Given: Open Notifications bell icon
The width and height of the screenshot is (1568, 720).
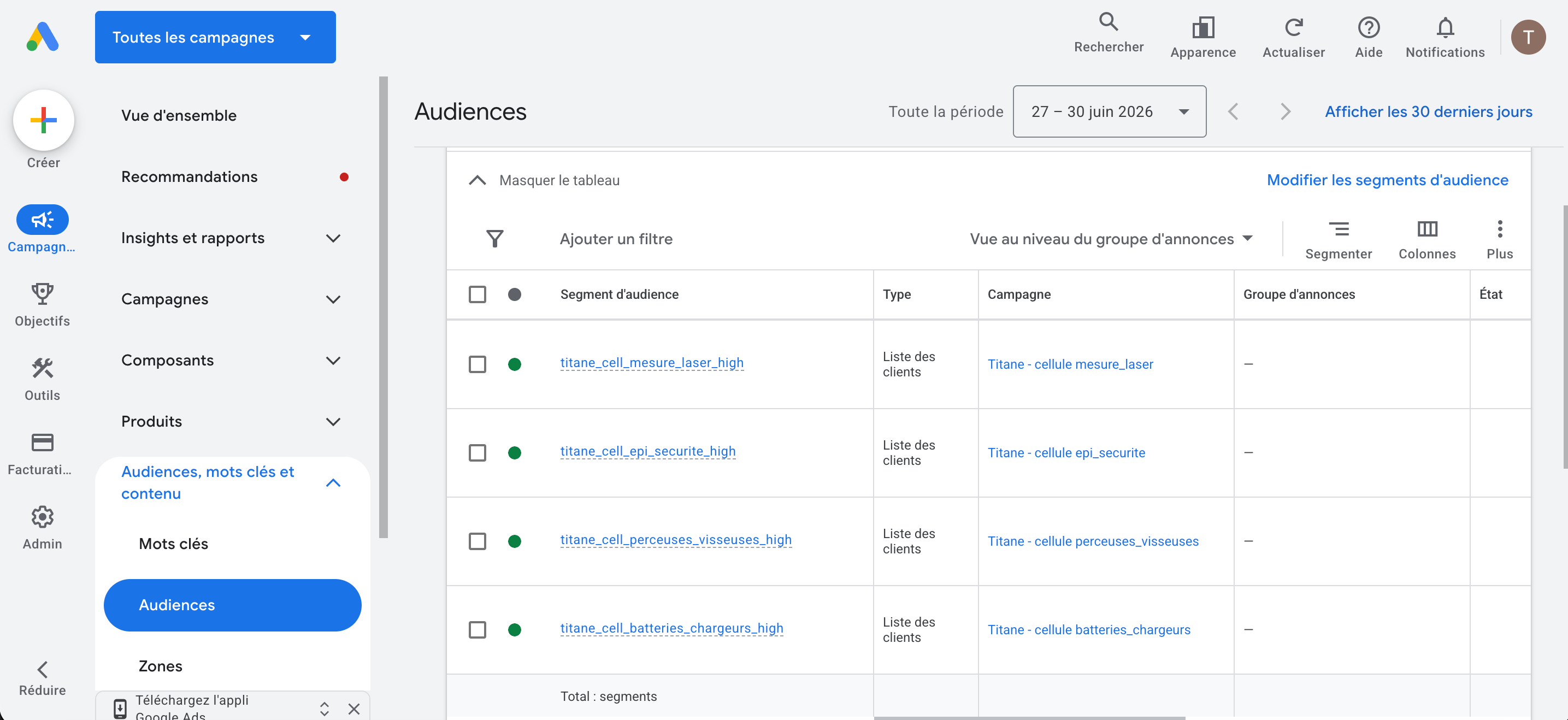Looking at the screenshot, I should pyautogui.click(x=1445, y=27).
